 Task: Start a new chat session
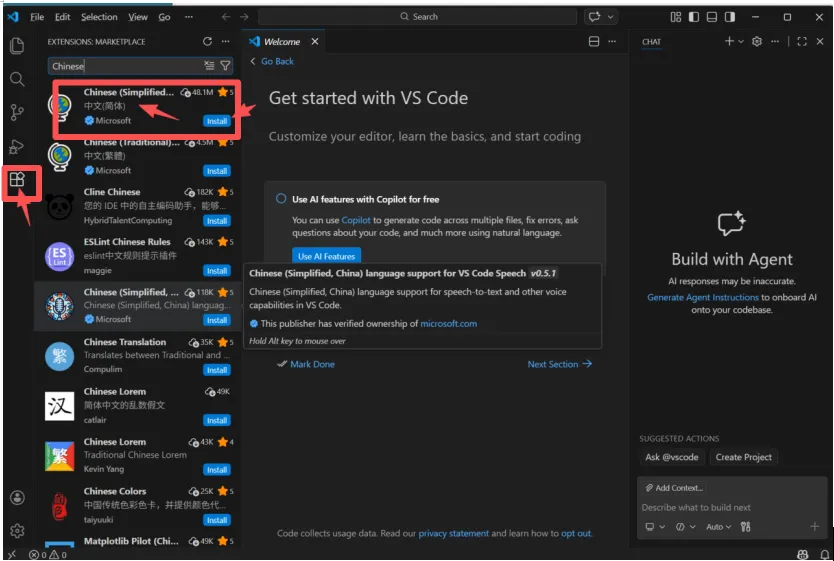tap(729, 41)
